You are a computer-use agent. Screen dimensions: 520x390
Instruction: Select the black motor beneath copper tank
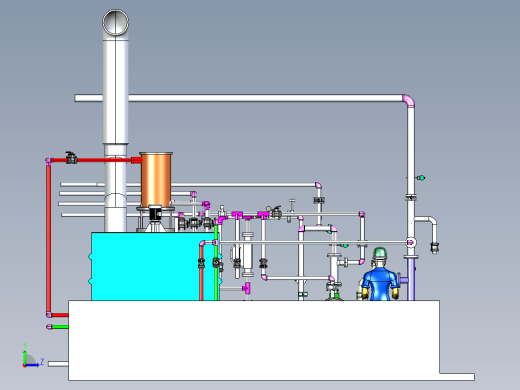click(x=155, y=213)
